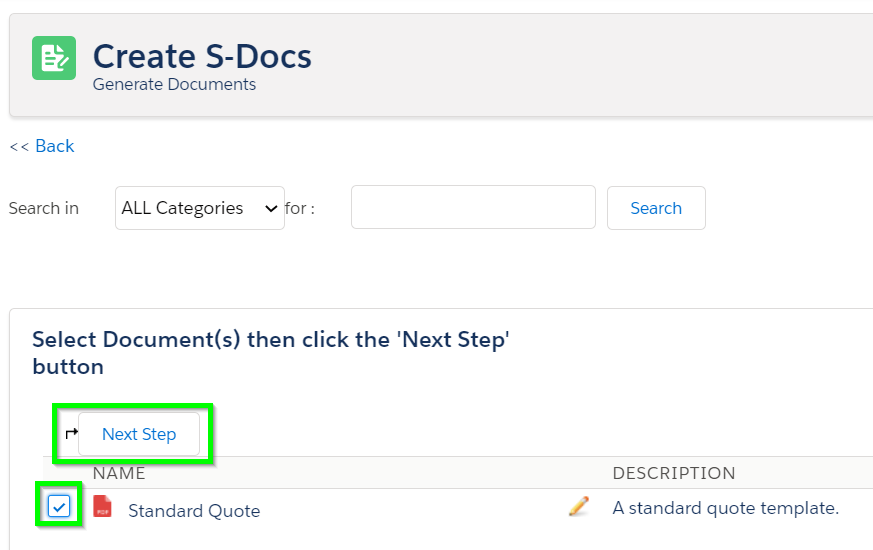Click 'A standard quote template.' description text

725,508
